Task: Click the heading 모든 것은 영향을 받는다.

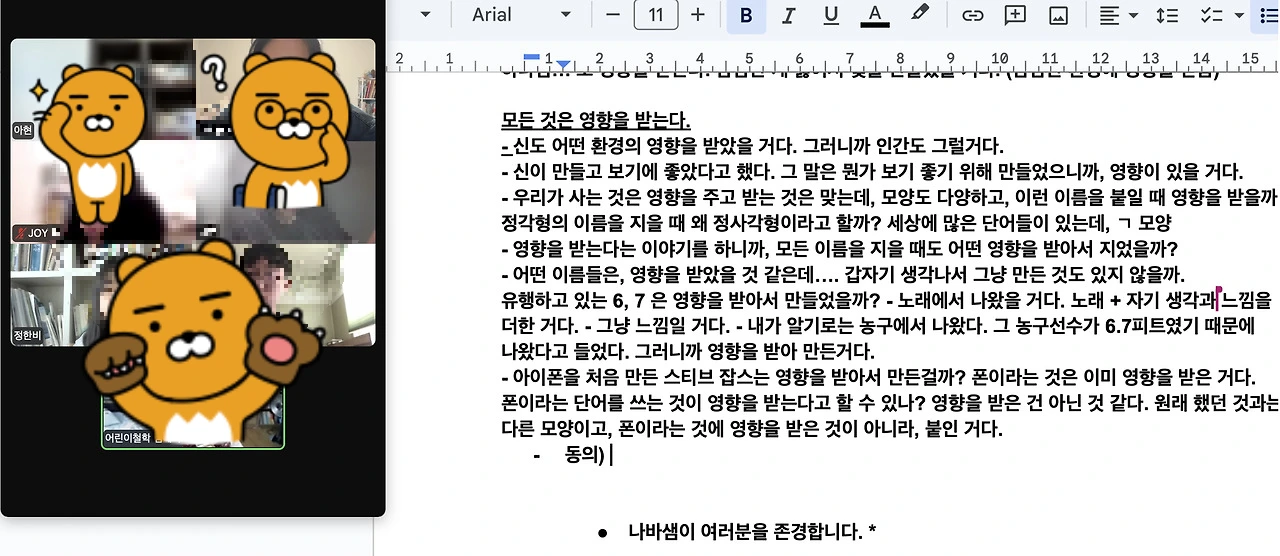Action: pos(595,121)
